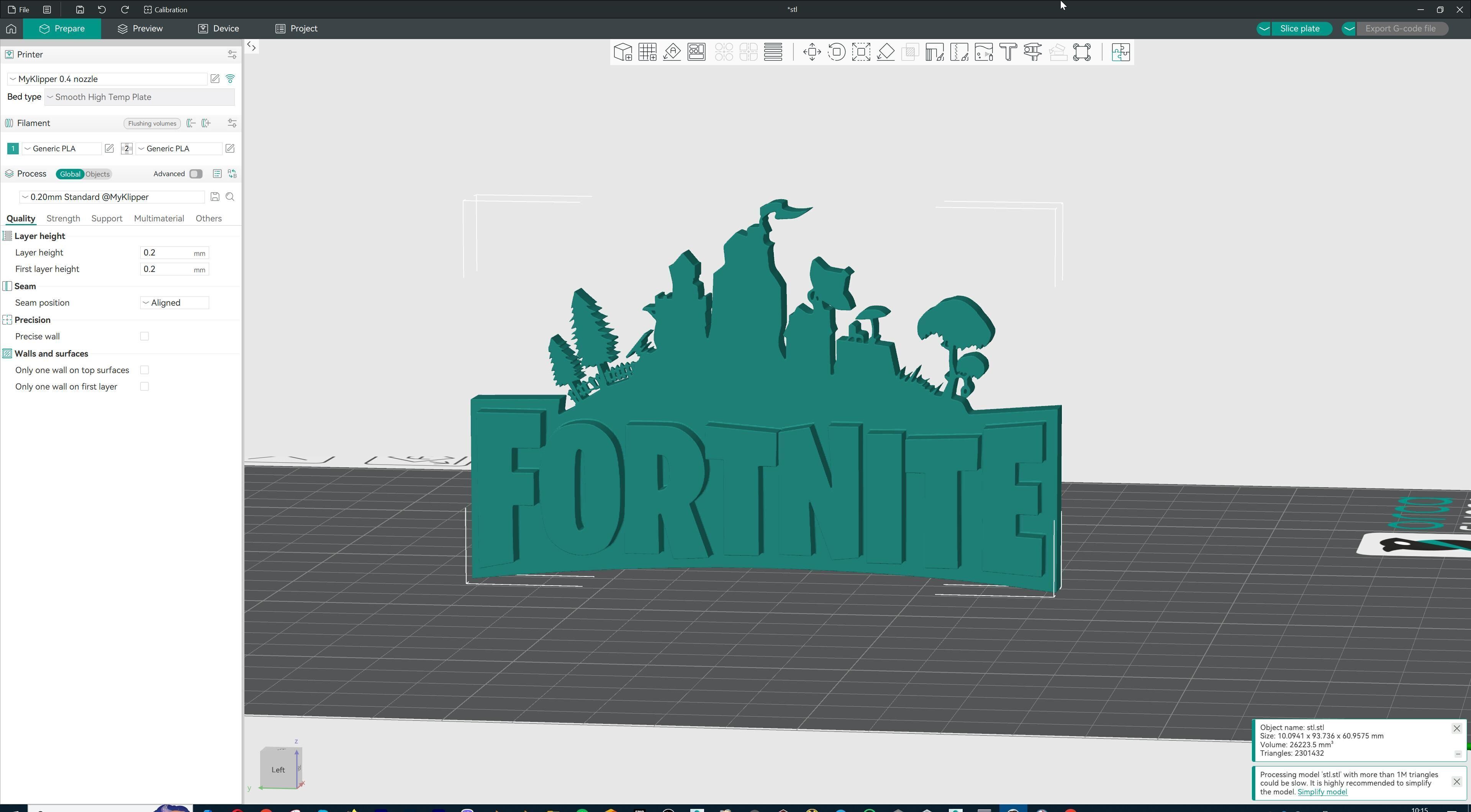This screenshot has width=1471, height=812.
Task: Click the Undo icon
Action: click(x=102, y=10)
